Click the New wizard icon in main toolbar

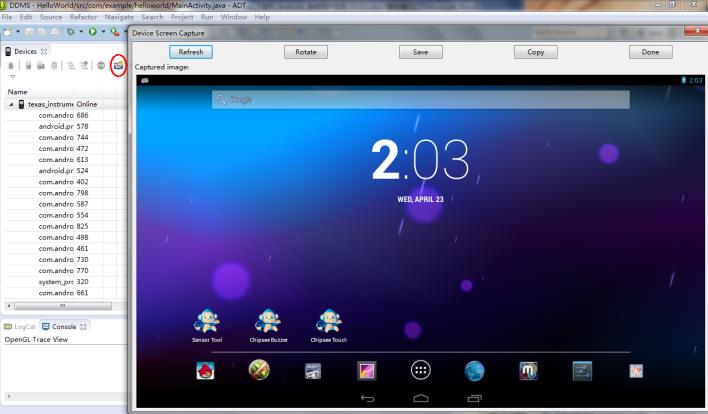point(8,32)
